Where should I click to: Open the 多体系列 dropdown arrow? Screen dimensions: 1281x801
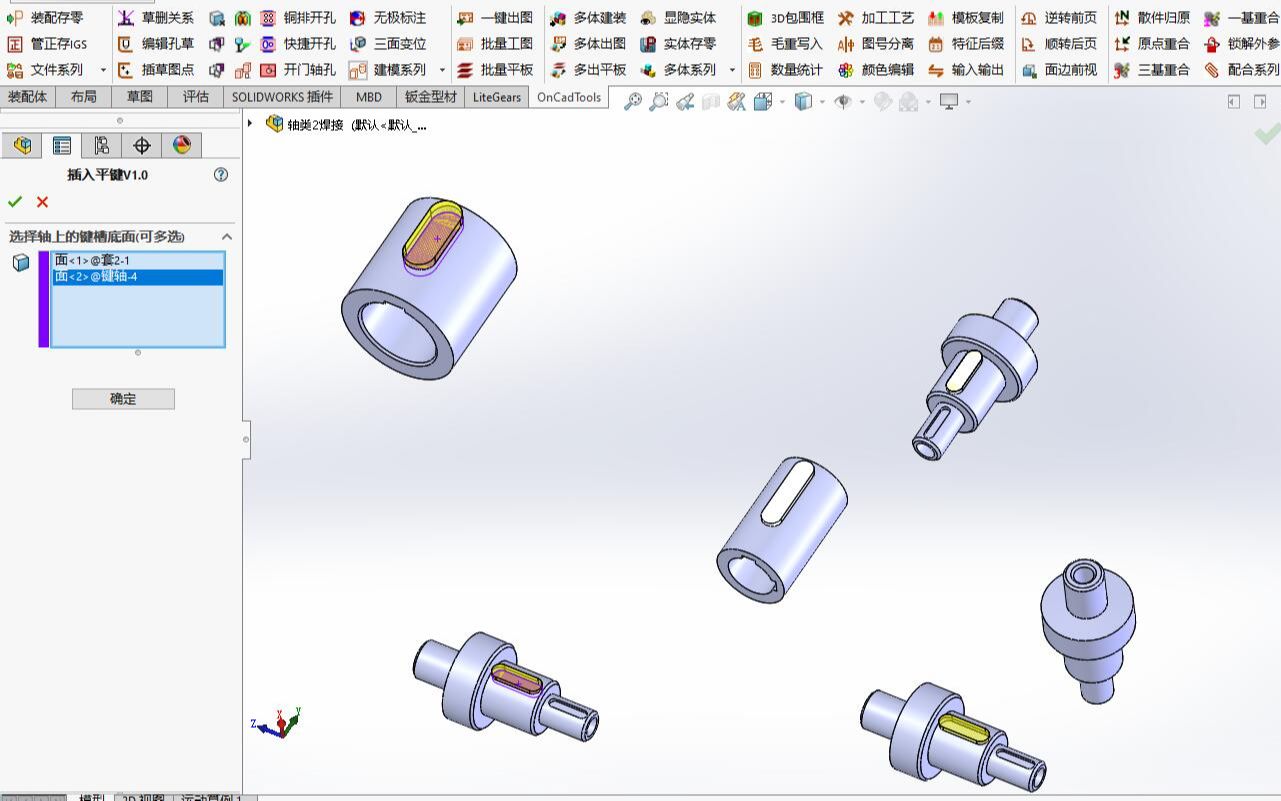coord(732,70)
